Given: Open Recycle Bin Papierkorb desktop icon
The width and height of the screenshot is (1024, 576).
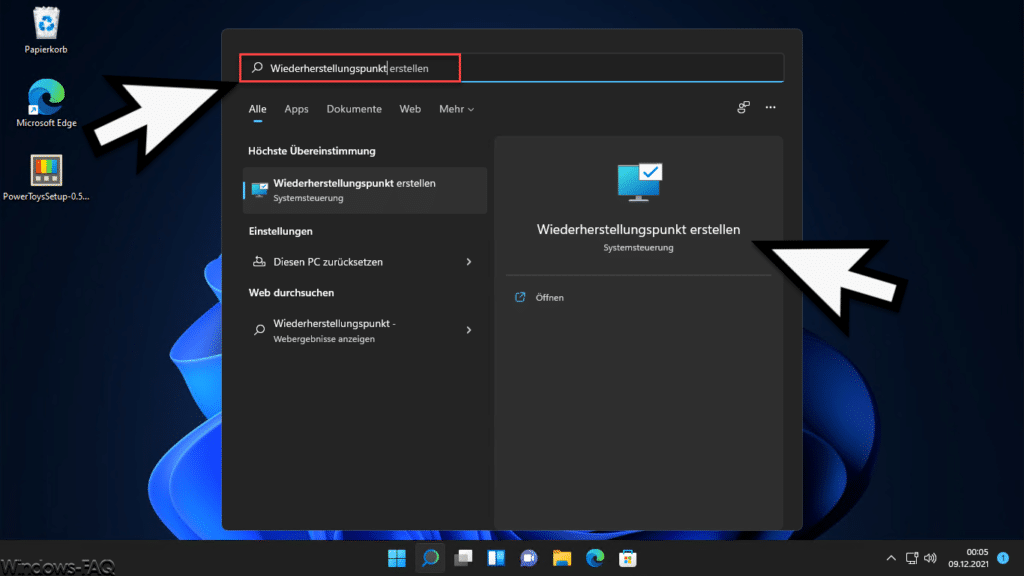Looking at the screenshot, I should click(x=46, y=30).
